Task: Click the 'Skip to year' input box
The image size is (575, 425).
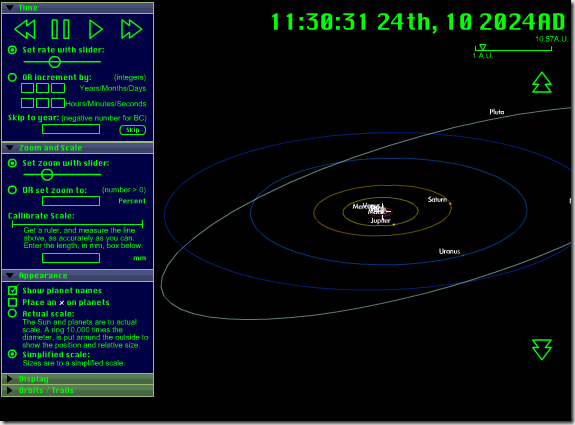Action: point(71,129)
